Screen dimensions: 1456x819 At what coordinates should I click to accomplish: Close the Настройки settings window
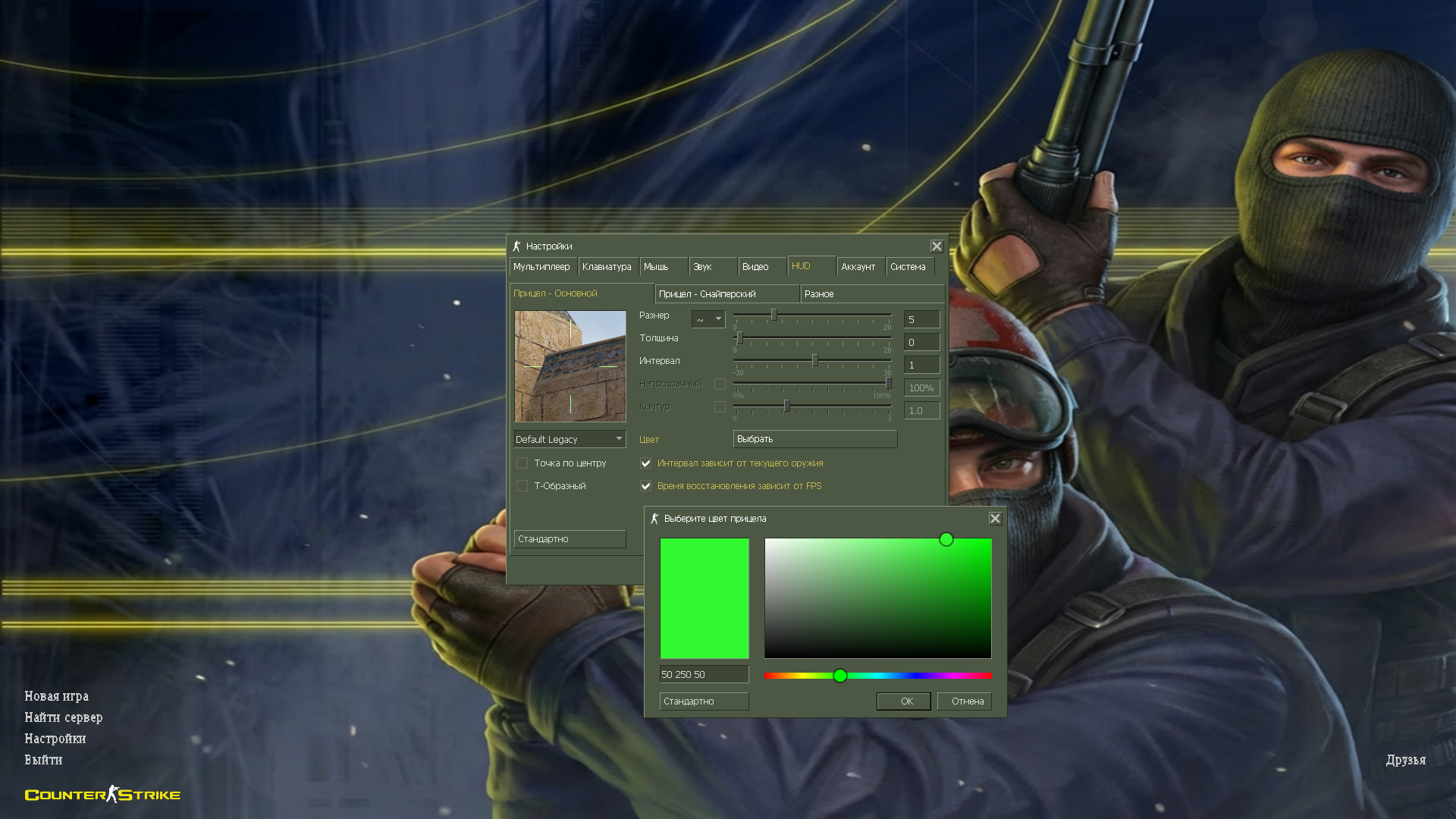point(937,246)
